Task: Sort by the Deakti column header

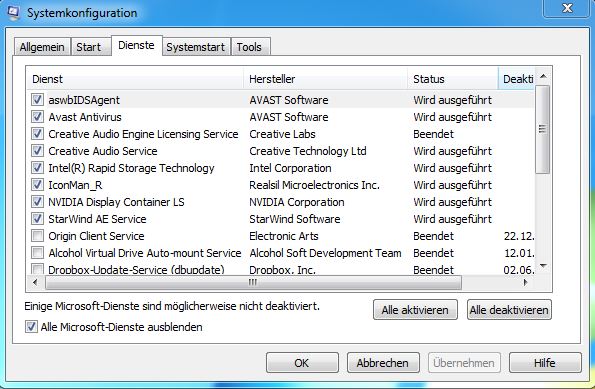Action: tap(516, 79)
